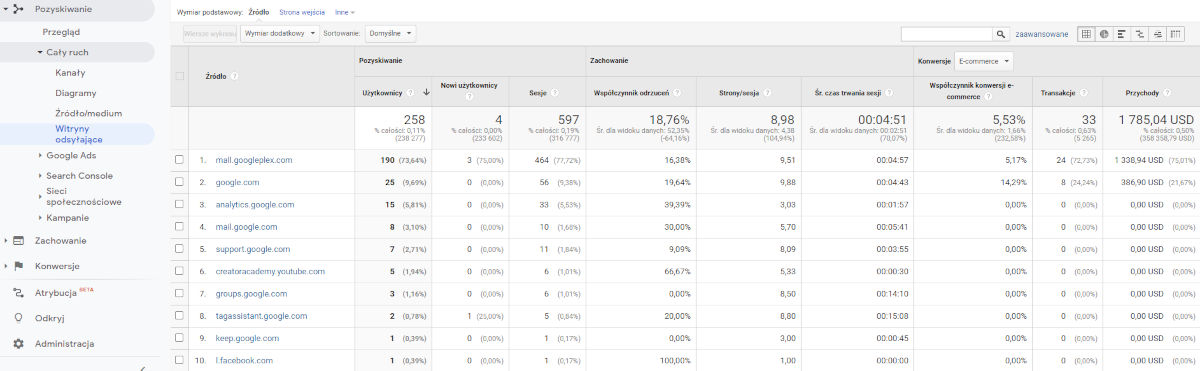This screenshot has height=371, width=1200.
Task: Check the l.facebook.com row checkbox
Action: pyautogui.click(x=180, y=360)
